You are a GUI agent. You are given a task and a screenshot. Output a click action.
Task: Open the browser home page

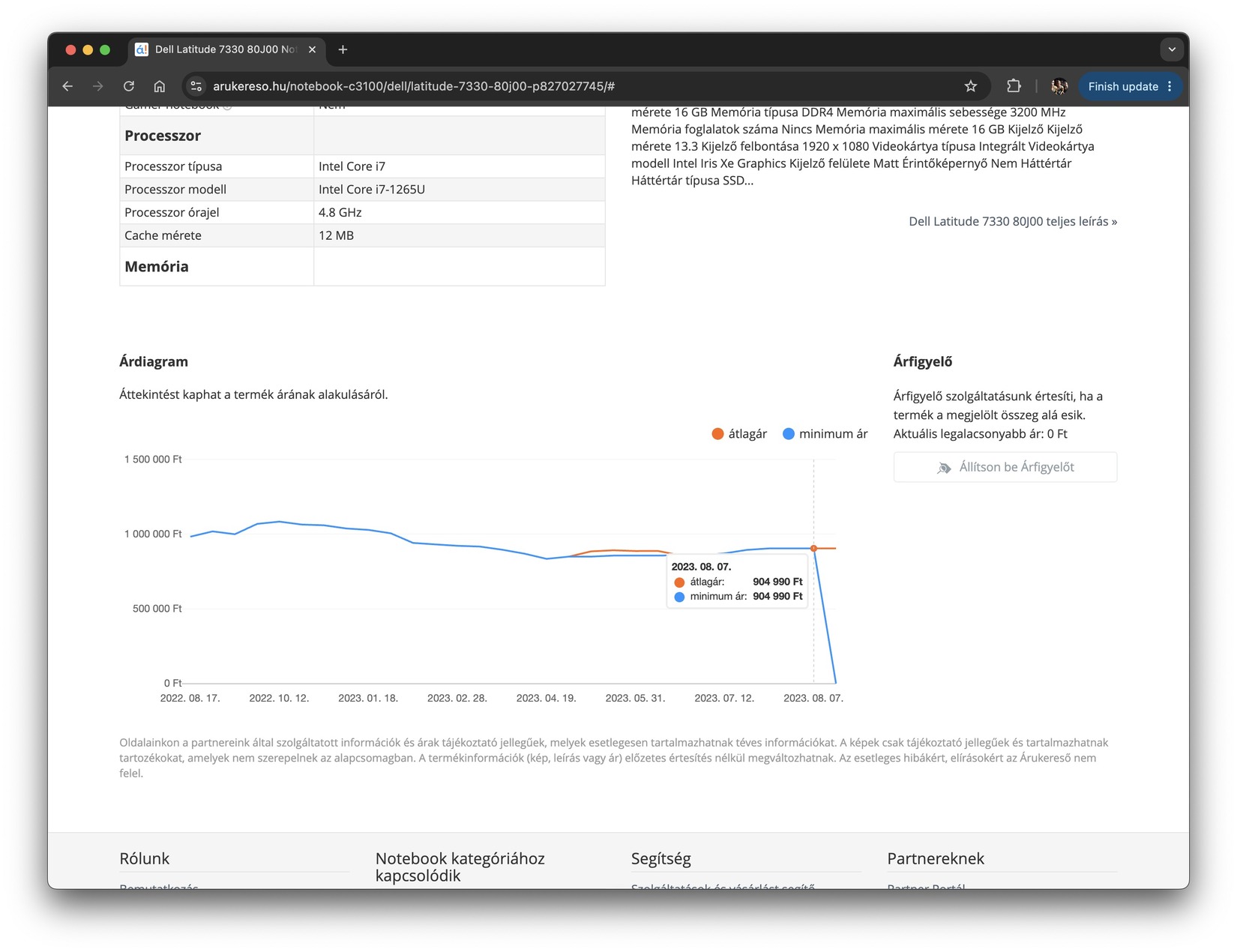160,86
